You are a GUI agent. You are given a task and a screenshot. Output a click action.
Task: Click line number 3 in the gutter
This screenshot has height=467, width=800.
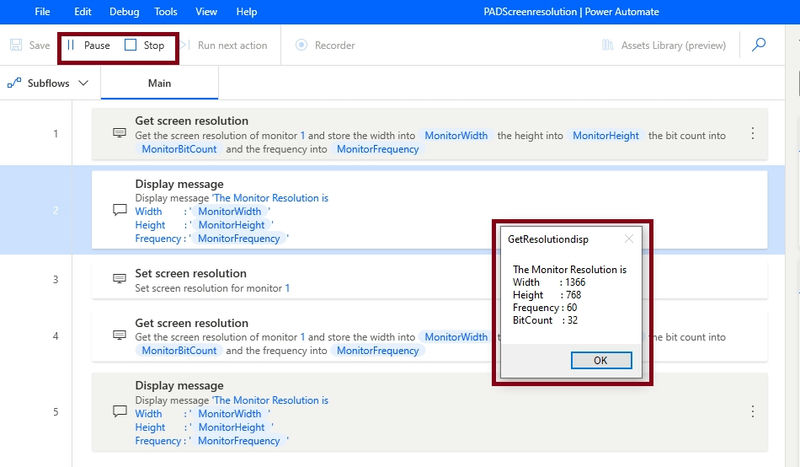56,280
